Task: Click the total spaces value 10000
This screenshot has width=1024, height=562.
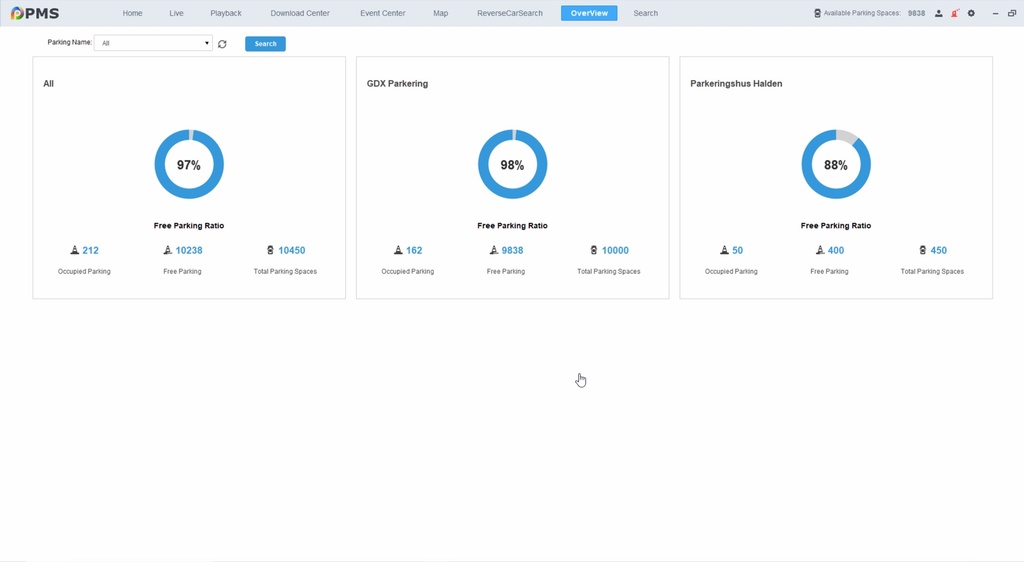Action: [615, 250]
